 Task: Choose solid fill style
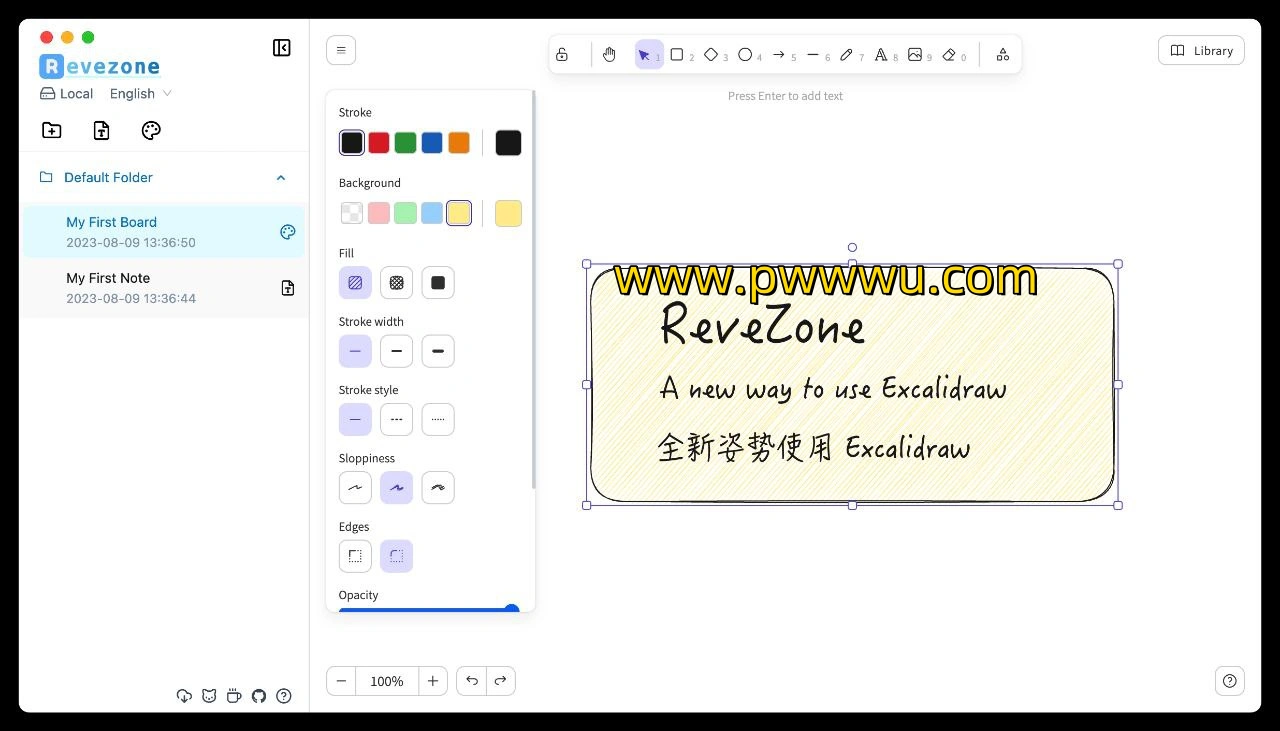pyautogui.click(x=438, y=283)
